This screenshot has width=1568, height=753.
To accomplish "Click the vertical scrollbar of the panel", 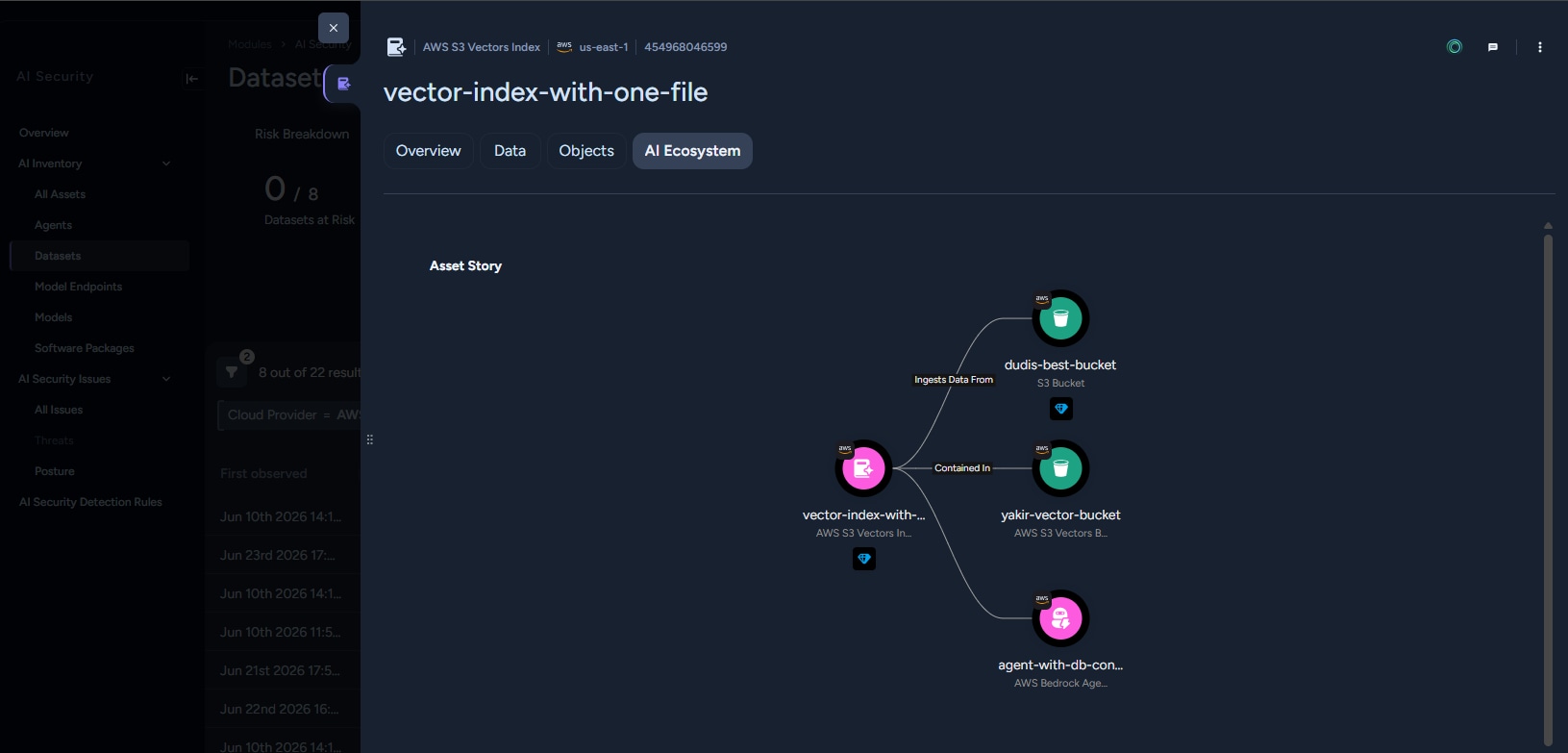I will pos(1548,489).
